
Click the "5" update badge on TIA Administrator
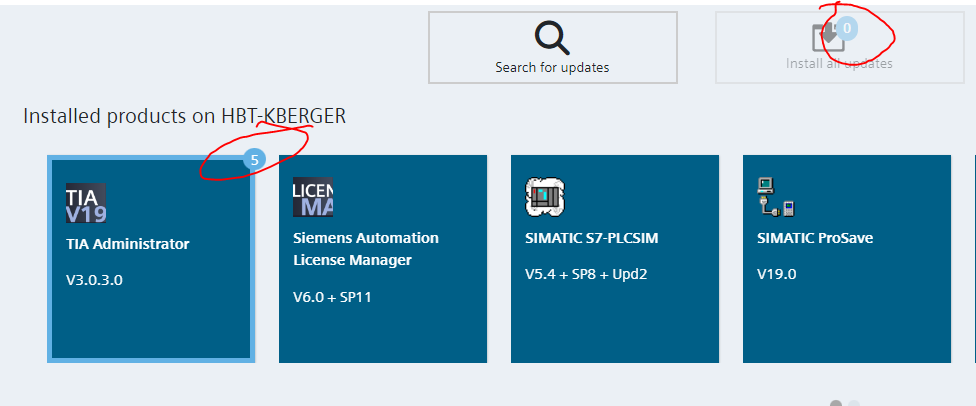pos(255,159)
